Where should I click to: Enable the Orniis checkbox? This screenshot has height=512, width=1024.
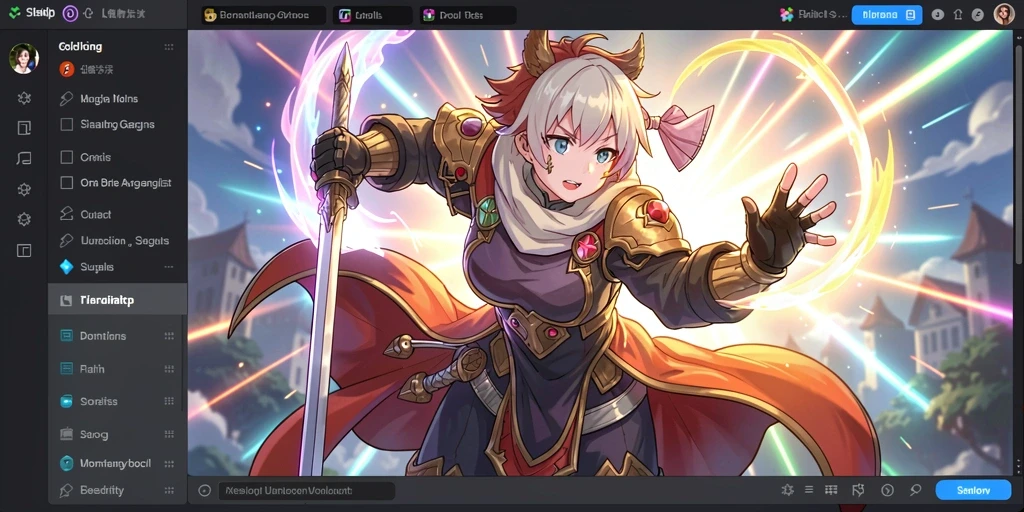pyautogui.click(x=66, y=157)
